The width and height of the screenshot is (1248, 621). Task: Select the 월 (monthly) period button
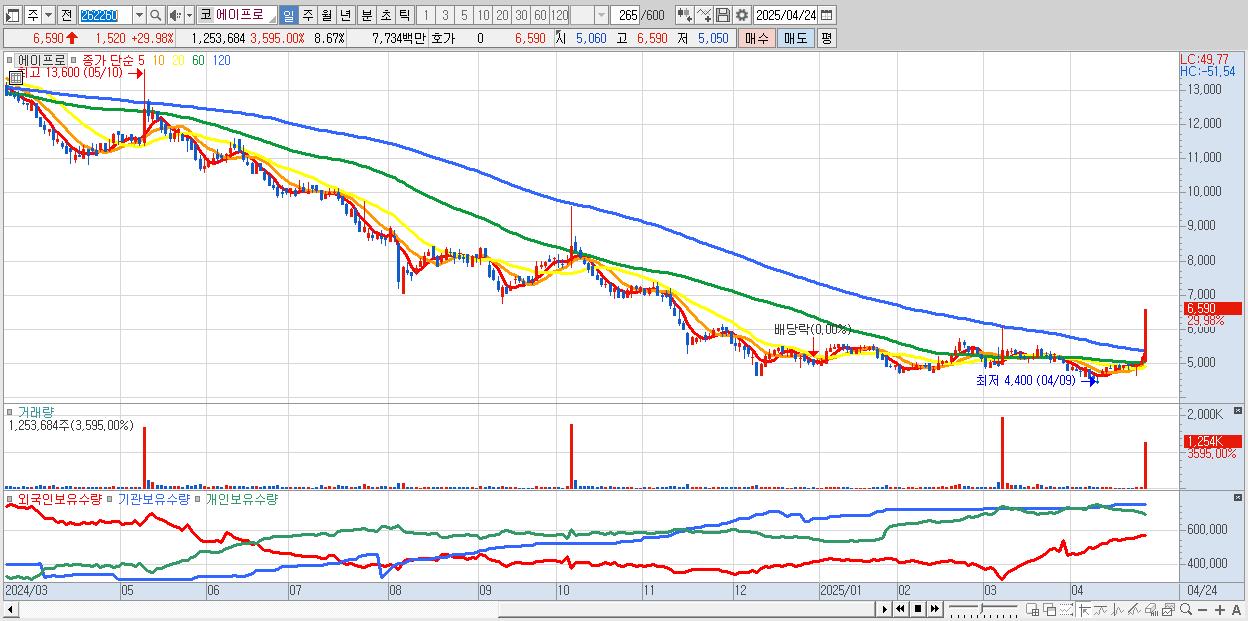(x=326, y=15)
